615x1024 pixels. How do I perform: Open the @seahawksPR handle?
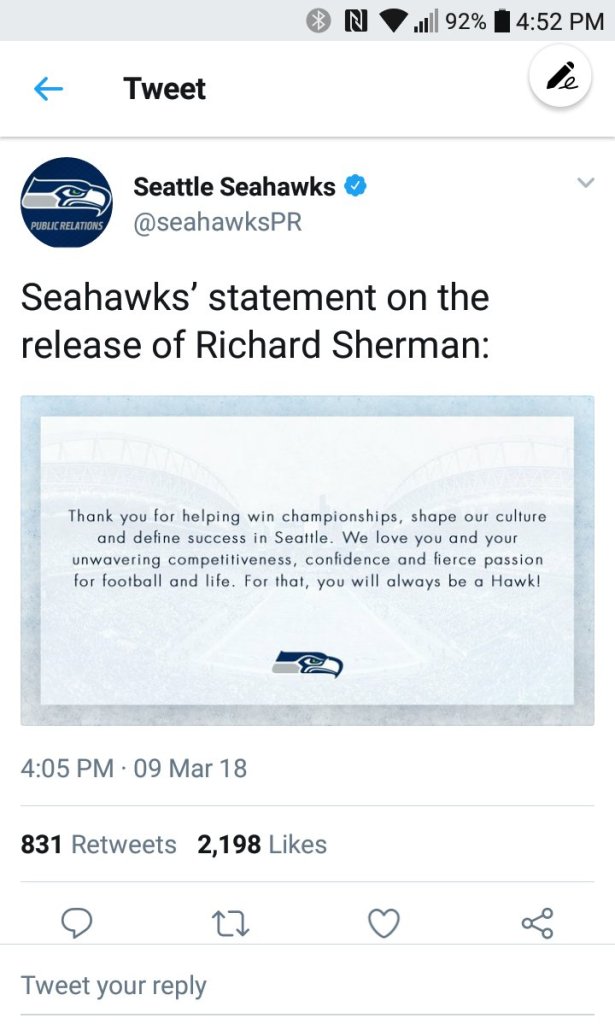coord(217,223)
